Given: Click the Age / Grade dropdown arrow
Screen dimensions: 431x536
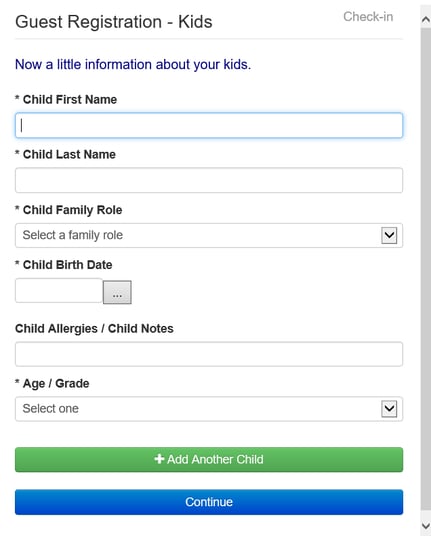Looking at the screenshot, I should coord(389,409).
